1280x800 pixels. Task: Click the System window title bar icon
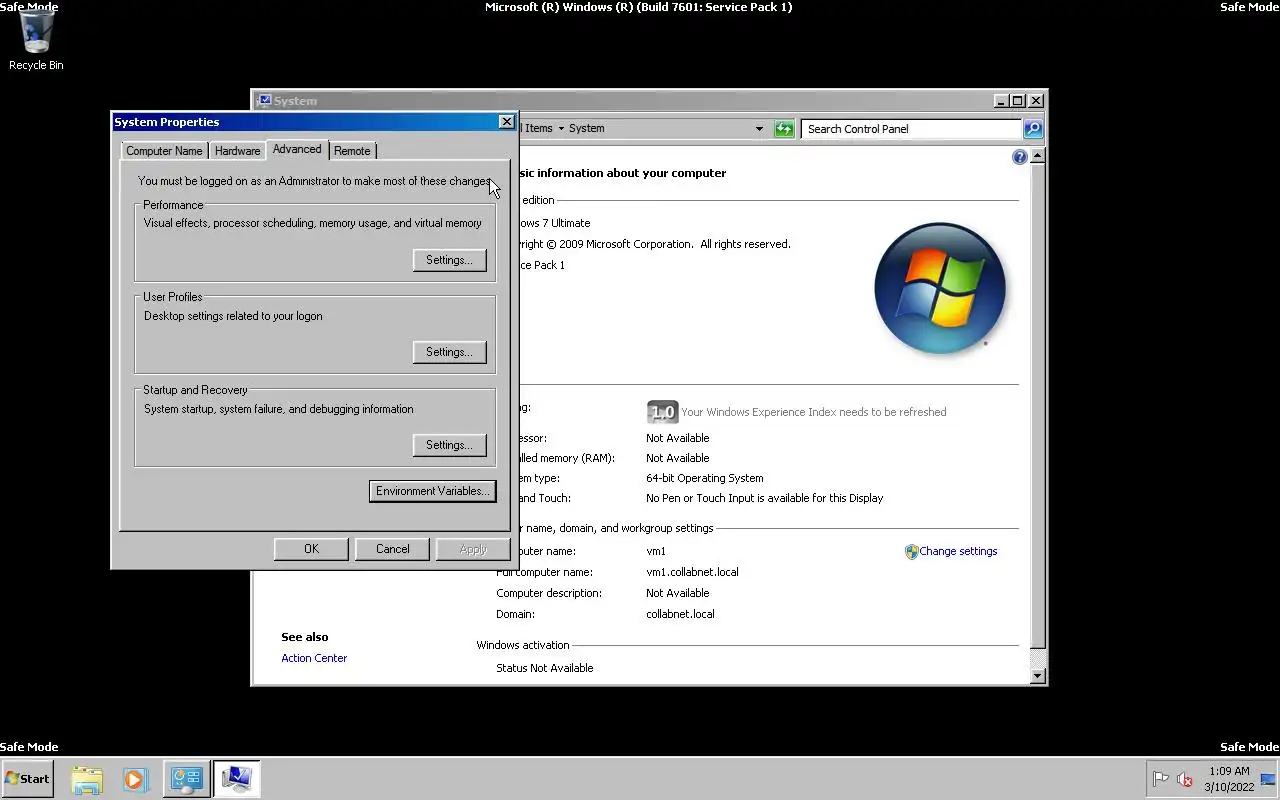[x=264, y=100]
